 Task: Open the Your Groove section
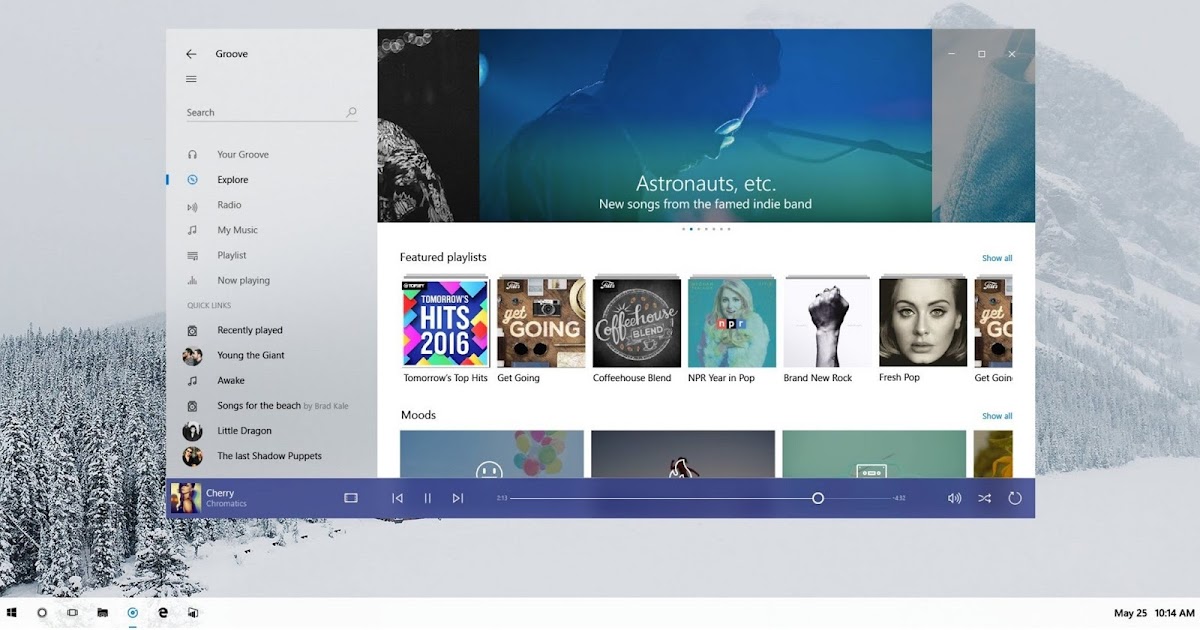coord(244,154)
